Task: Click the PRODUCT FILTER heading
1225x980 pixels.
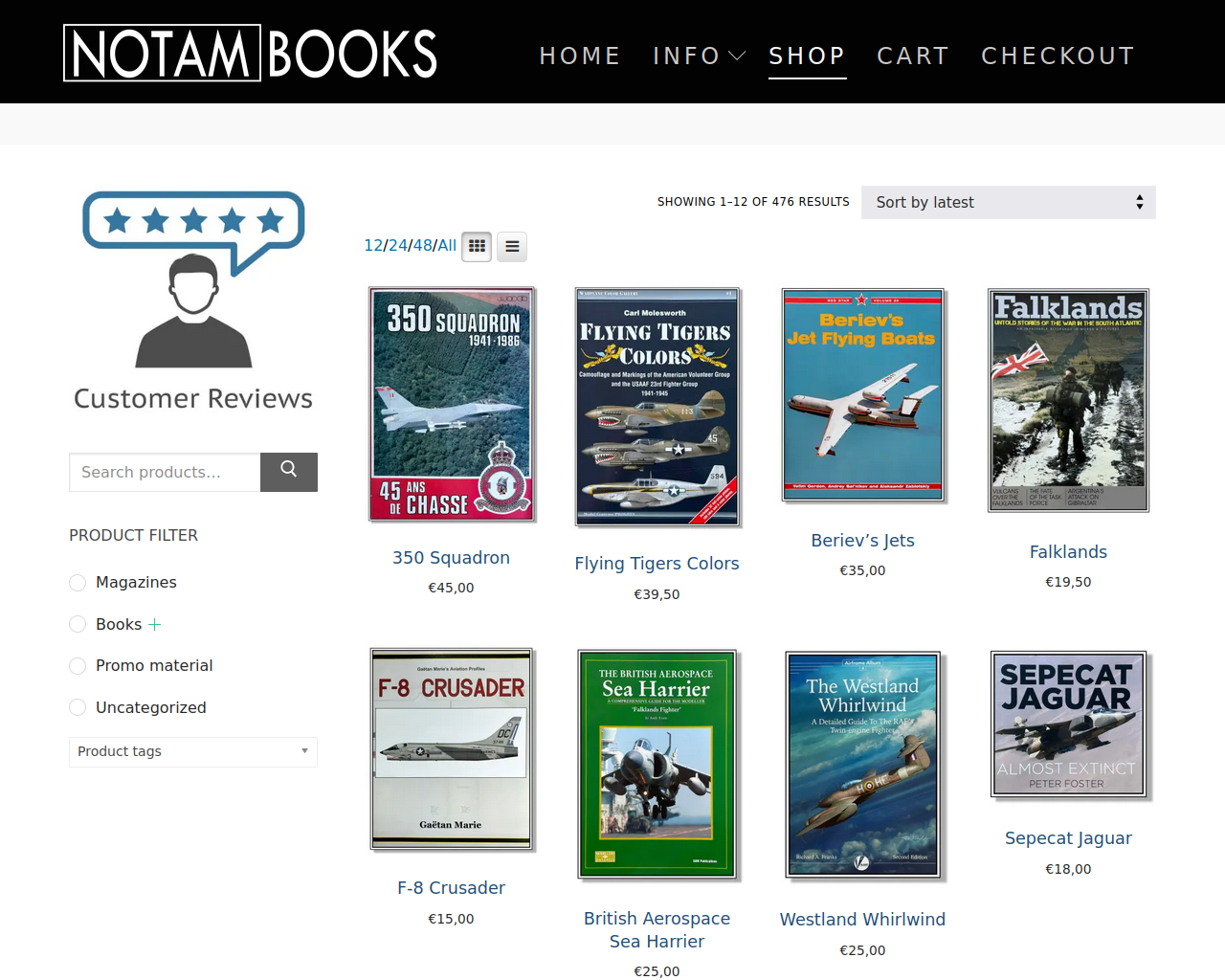Action: 134,536
